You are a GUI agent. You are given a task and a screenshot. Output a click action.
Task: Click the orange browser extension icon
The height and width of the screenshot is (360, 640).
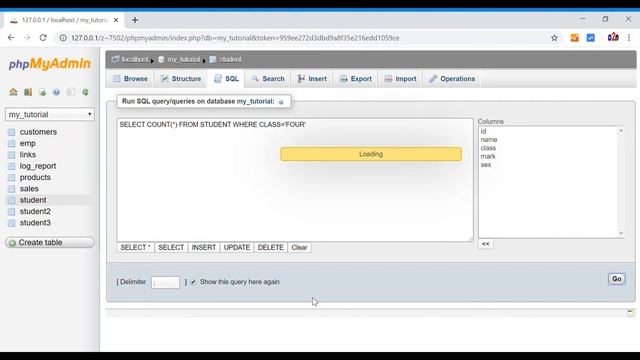tap(574, 38)
